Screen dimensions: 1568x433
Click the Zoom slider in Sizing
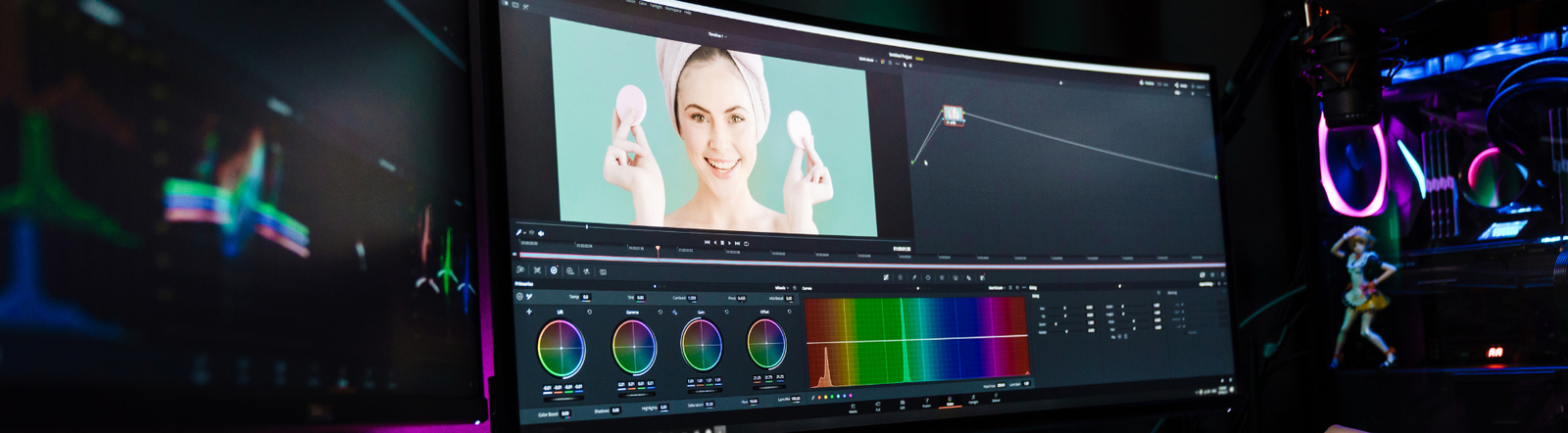1066,323
